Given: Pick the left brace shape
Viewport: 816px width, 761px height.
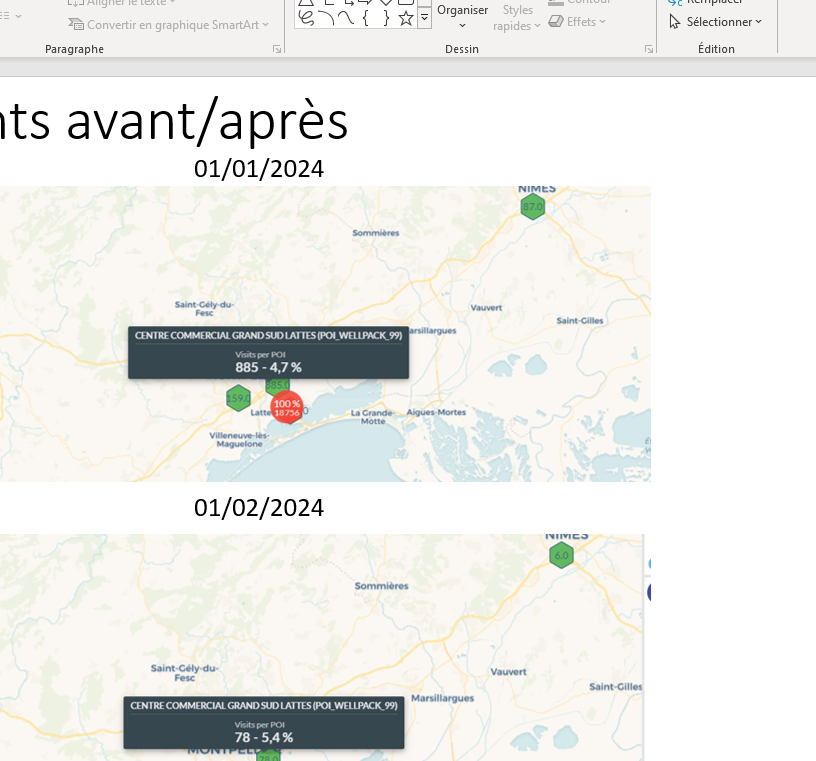Looking at the screenshot, I should tap(365, 18).
